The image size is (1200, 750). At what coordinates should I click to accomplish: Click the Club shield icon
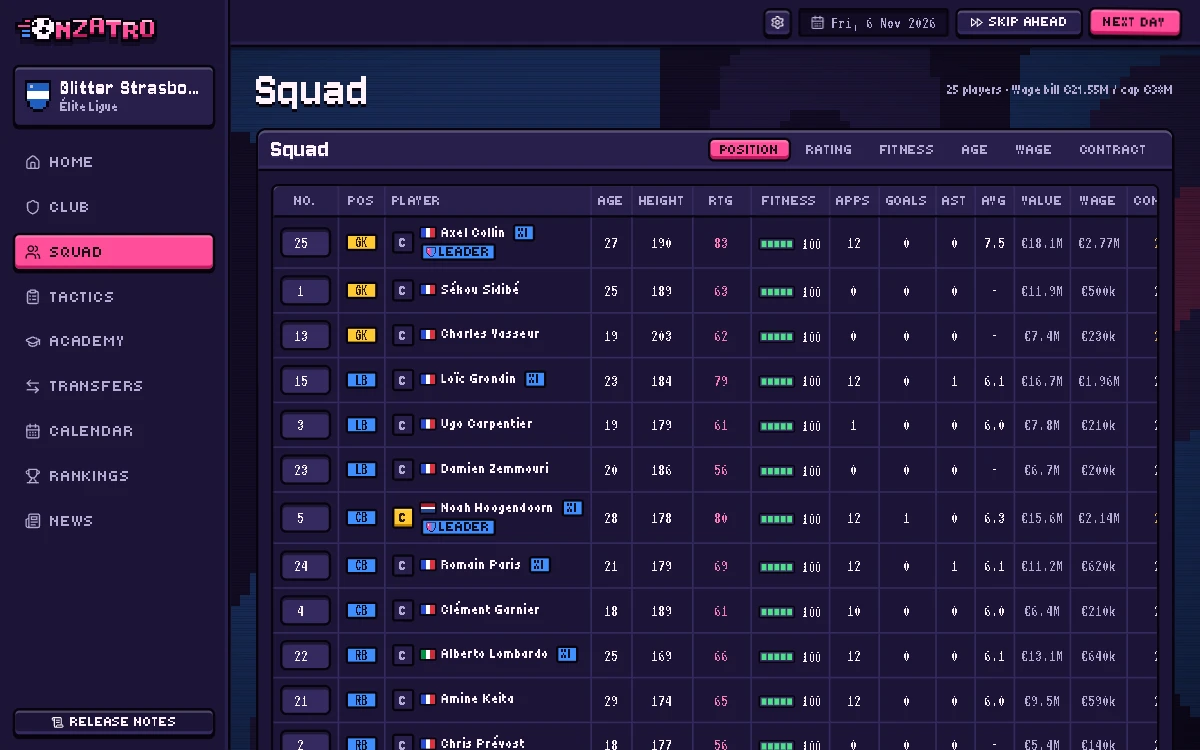point(33,207)
